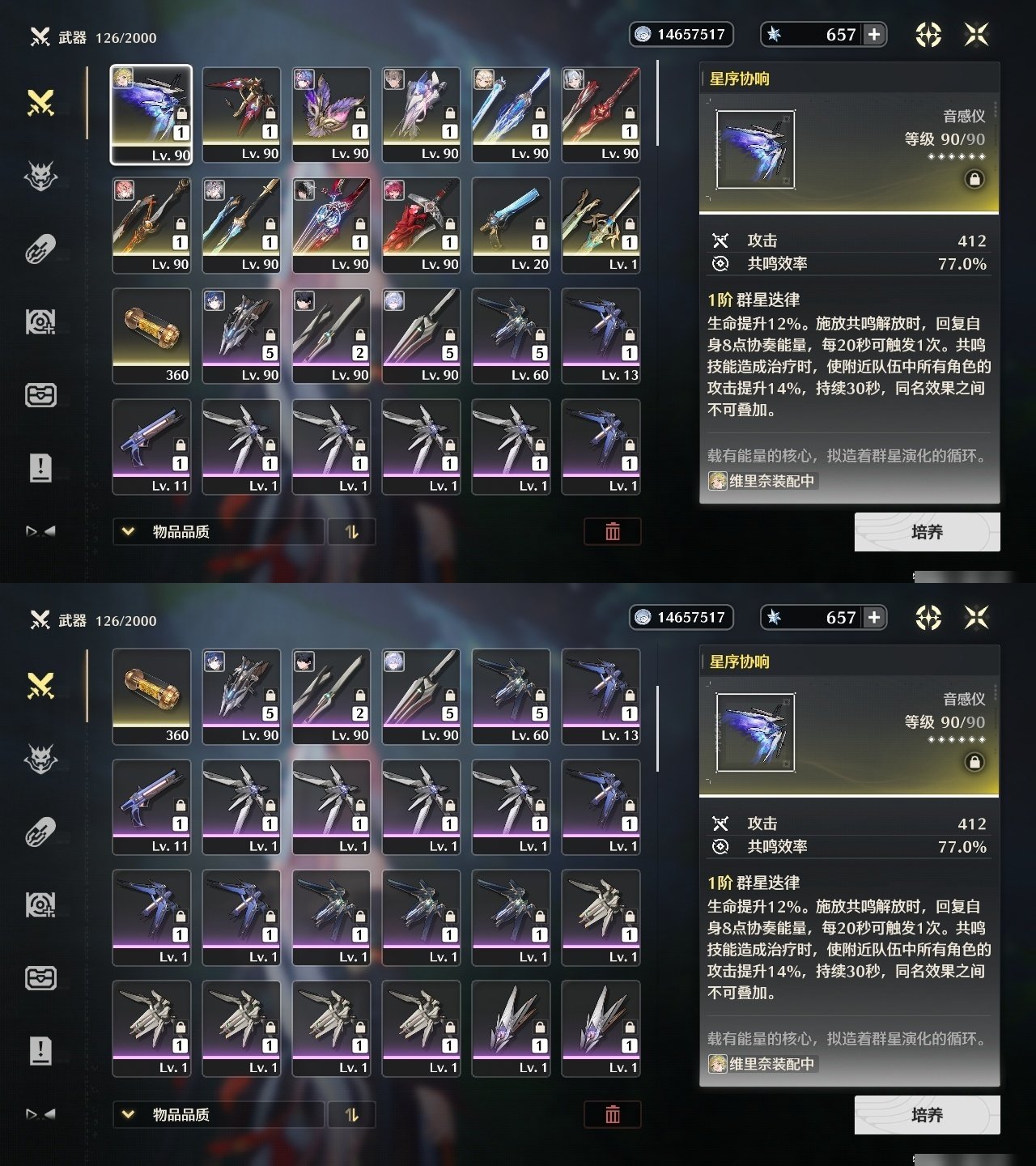The image size is (1036, 1166).
Task: Toggle the lock icon in lower detail panel
Action: point(974,762)
